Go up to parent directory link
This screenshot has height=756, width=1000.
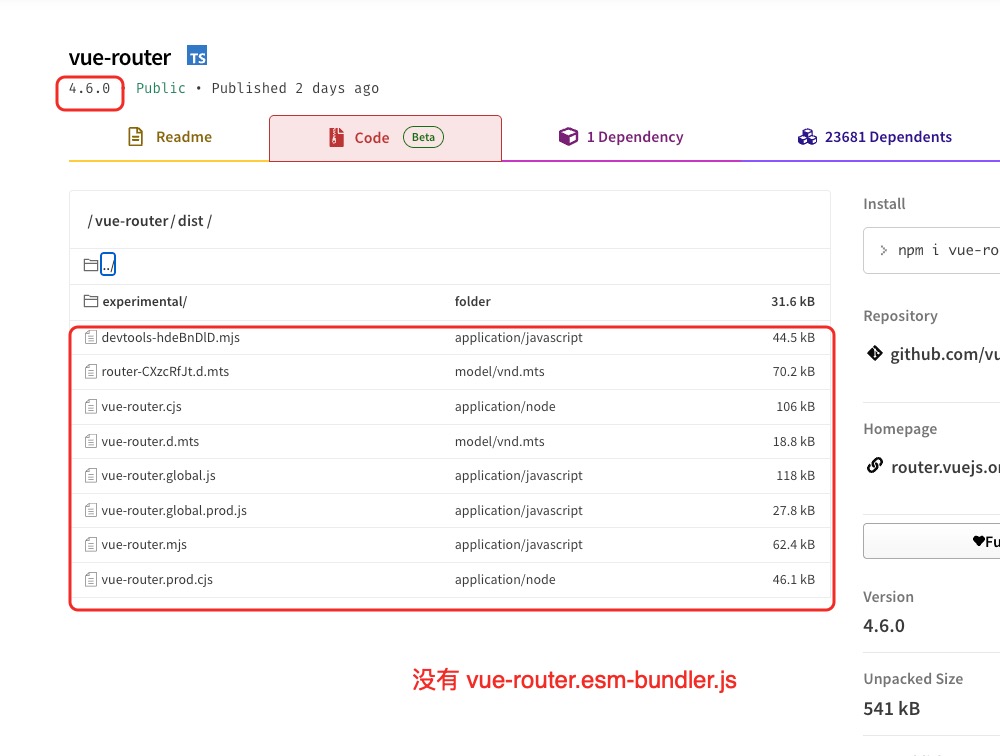point(108,265)
